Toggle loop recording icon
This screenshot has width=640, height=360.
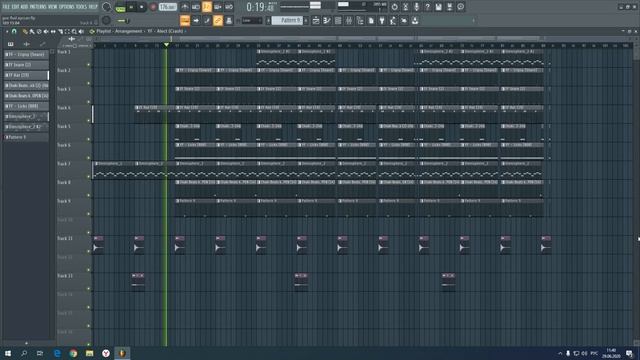[x=229, y=7]
